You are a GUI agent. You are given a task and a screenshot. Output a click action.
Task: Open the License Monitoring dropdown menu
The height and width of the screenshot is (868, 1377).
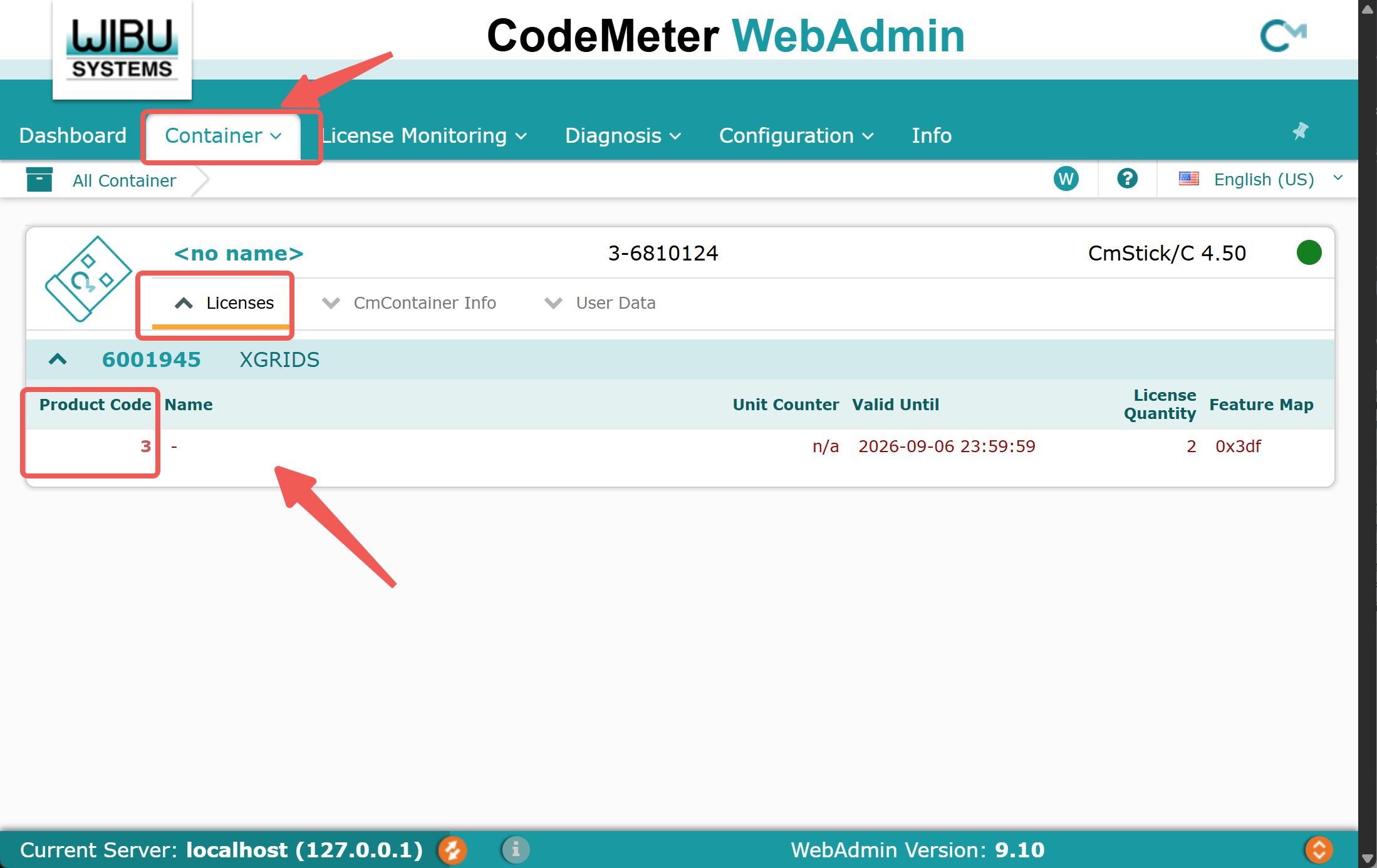coord(423,135)
